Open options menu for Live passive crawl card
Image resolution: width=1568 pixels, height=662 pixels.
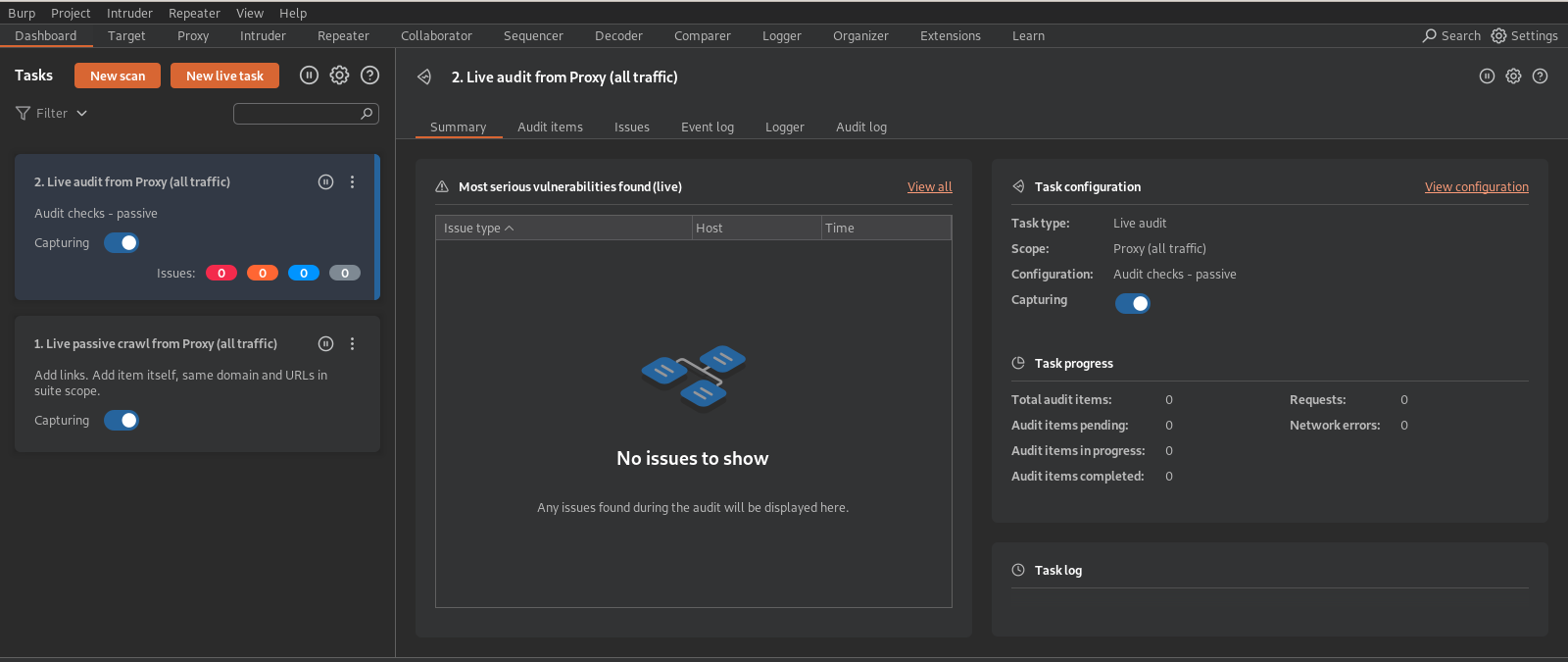tap(353, 344)
